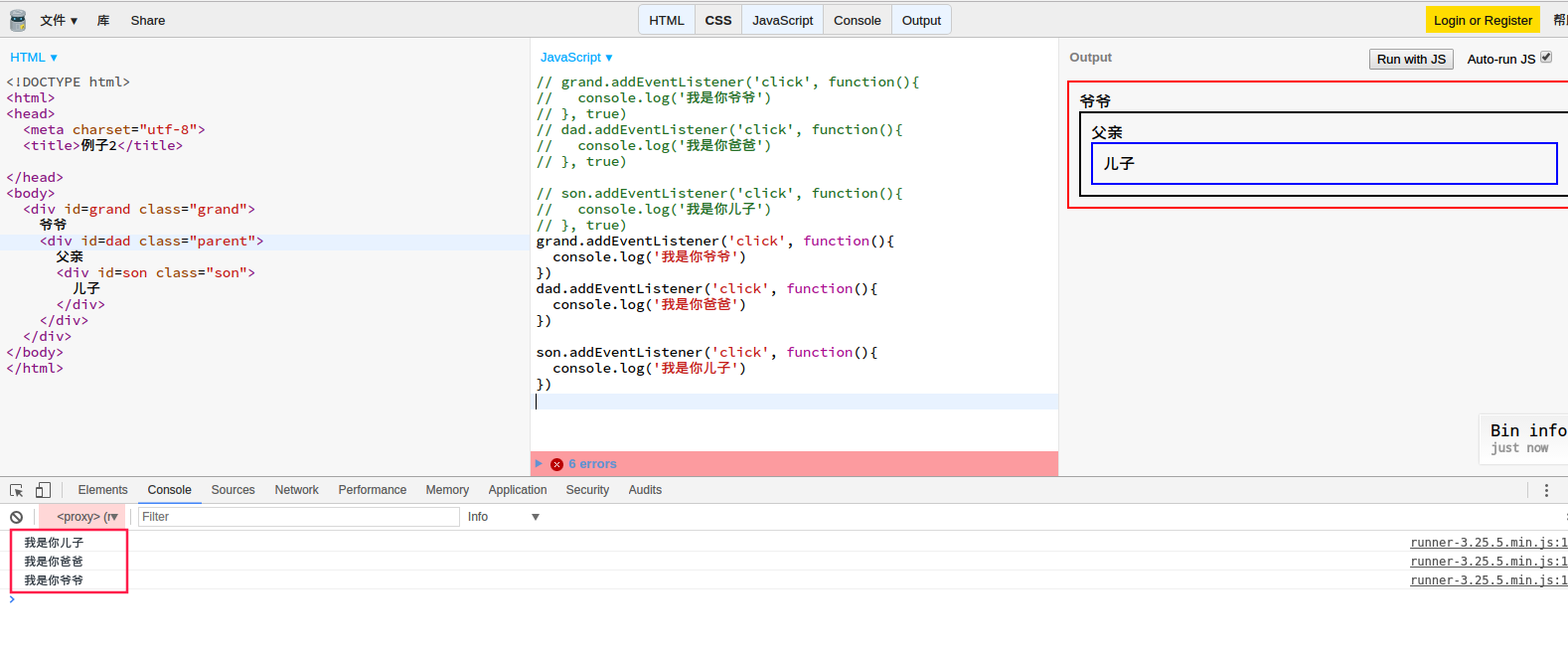
Task: Clear the console with the ban icon
Action: pyautogui.click(x=17, y=517)
